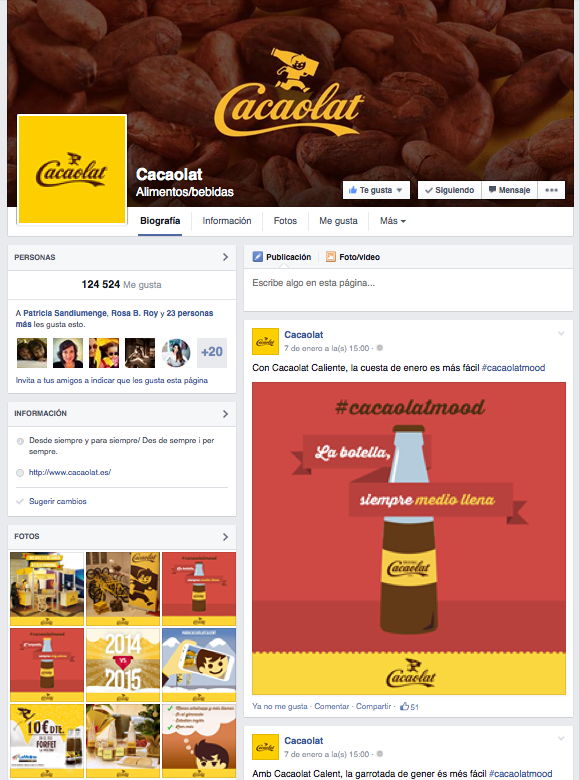This screenshot has width=579, height=780.
Task: Toggle the Te gusta like button
Action: click(376, 190)
